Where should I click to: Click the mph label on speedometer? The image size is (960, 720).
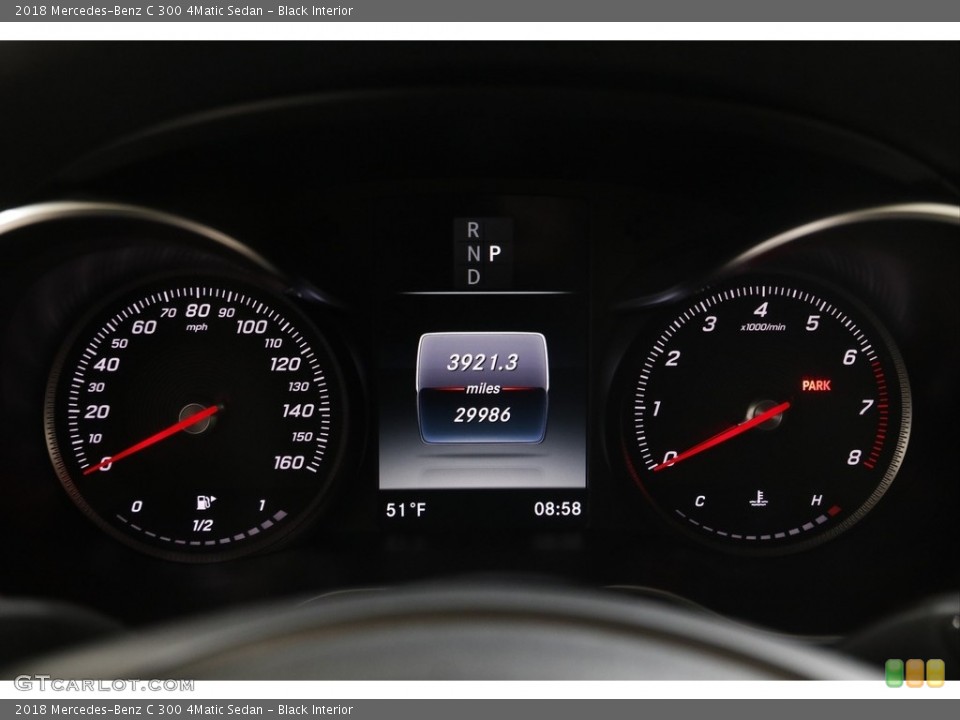197,328
